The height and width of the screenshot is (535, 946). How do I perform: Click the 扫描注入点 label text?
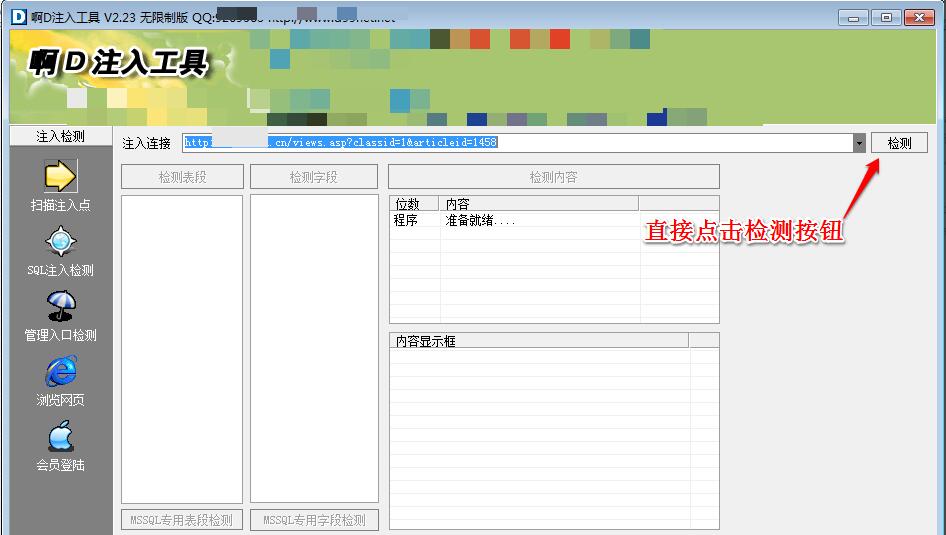click(60, 205)
